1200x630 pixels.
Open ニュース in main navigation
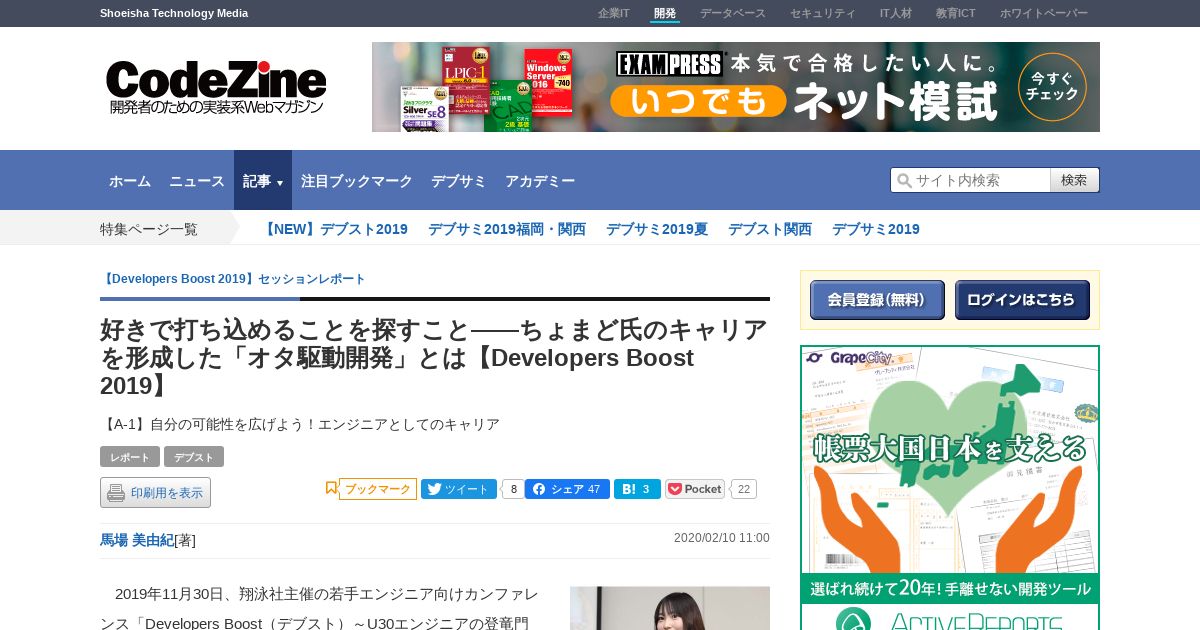coord(197,181)
